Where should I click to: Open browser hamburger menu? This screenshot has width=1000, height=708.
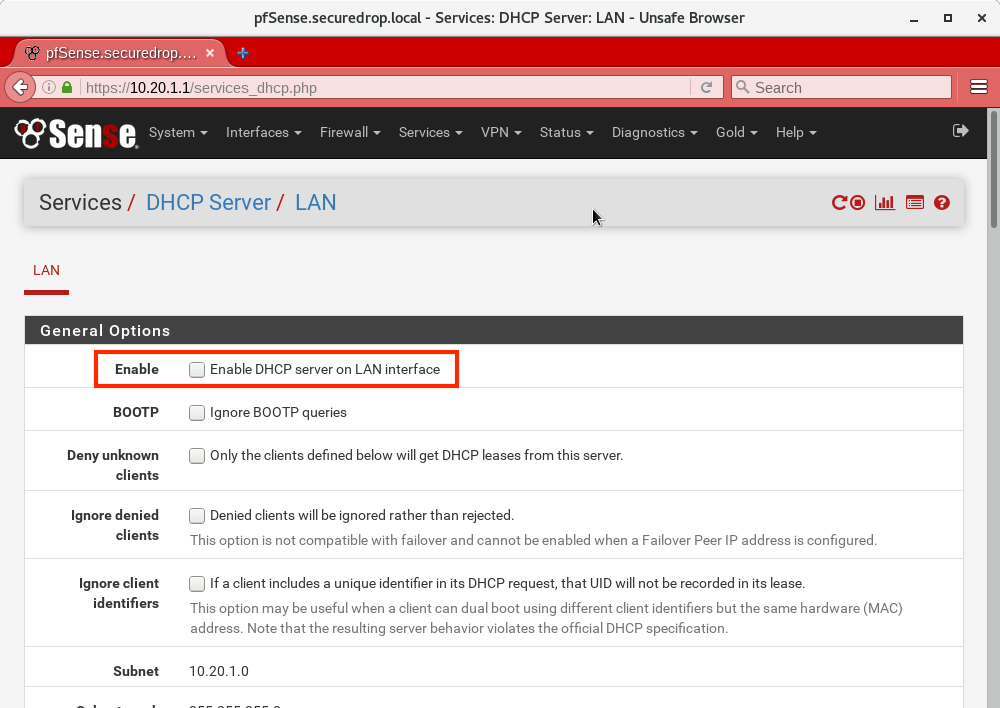click(x=979, y=87)
